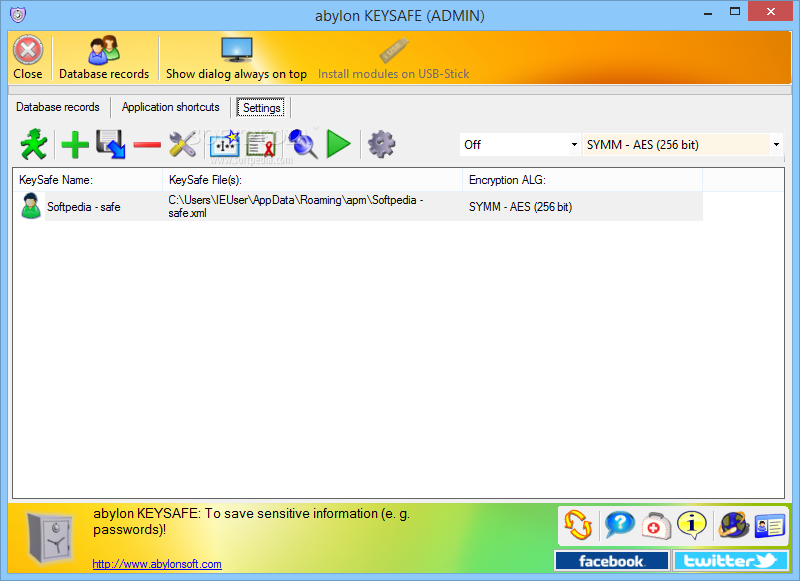
Task: Maximize the abylon KEYSAFE window
Action: tap(735, 12)
